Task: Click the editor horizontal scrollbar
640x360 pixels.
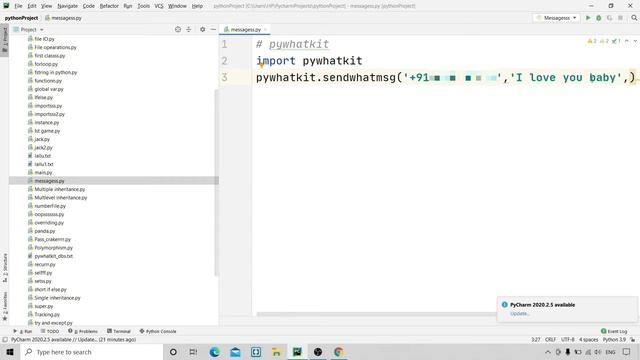Action: click(x=376, y=314)
